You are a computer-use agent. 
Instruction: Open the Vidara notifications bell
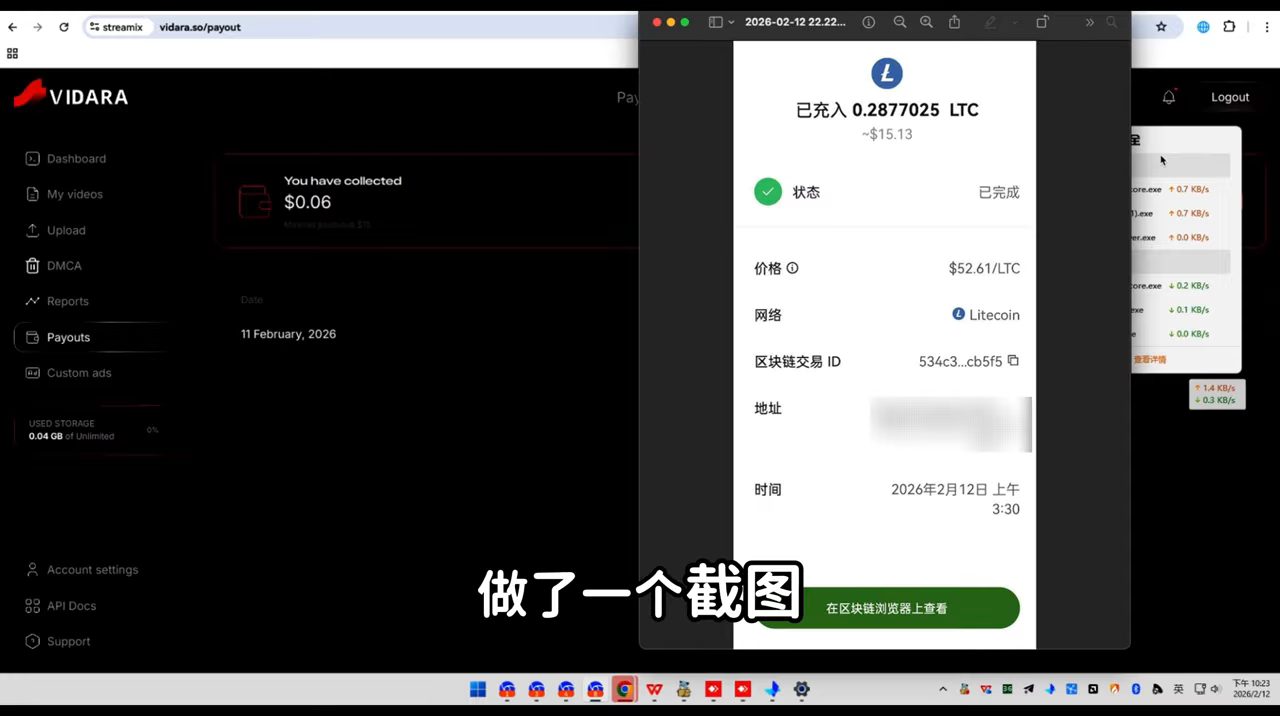1169,97
